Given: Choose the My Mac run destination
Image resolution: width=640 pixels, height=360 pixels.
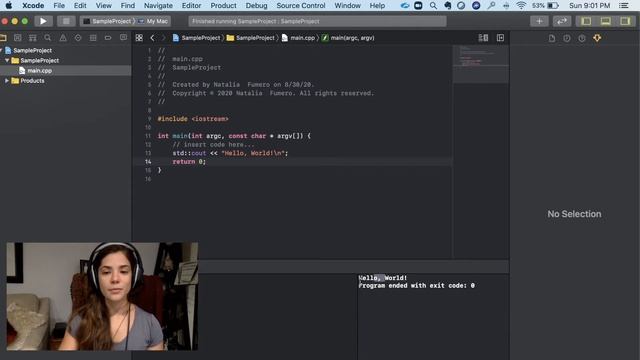Looking at the screenshot, I should (153, 21).
